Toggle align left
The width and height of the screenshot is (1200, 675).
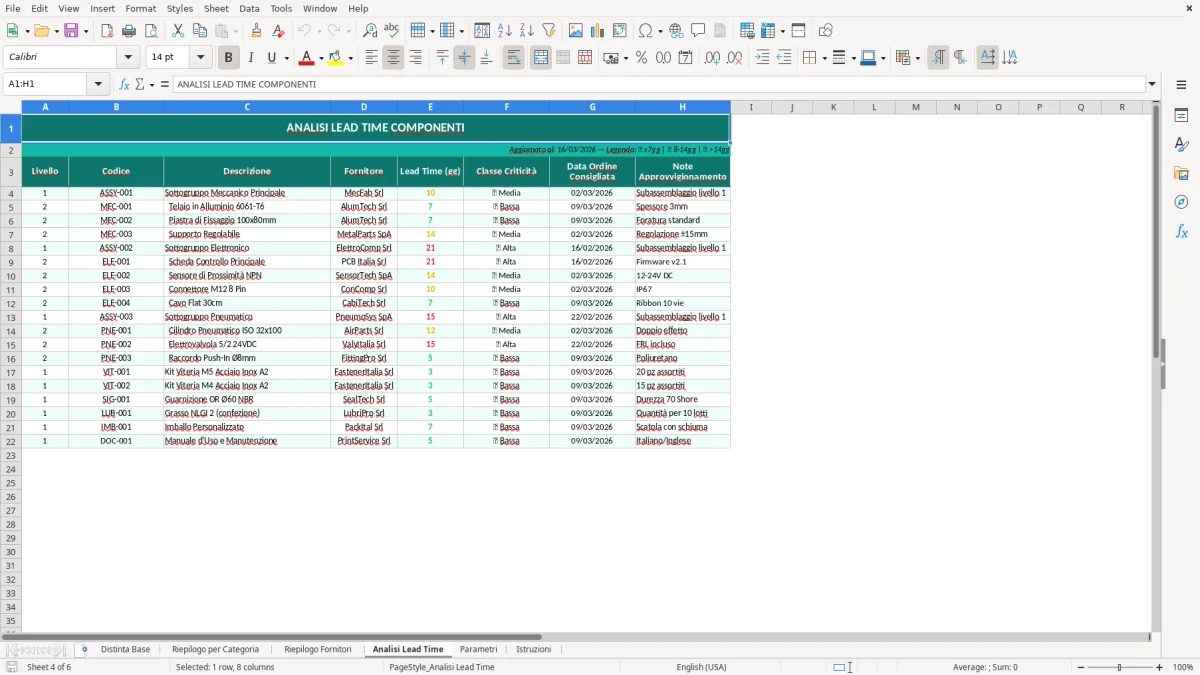point(371,58)
